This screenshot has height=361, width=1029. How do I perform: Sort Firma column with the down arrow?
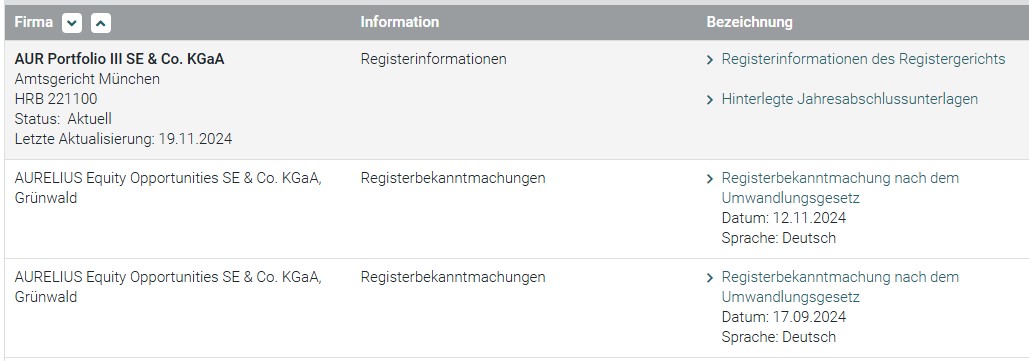(72, 23)
